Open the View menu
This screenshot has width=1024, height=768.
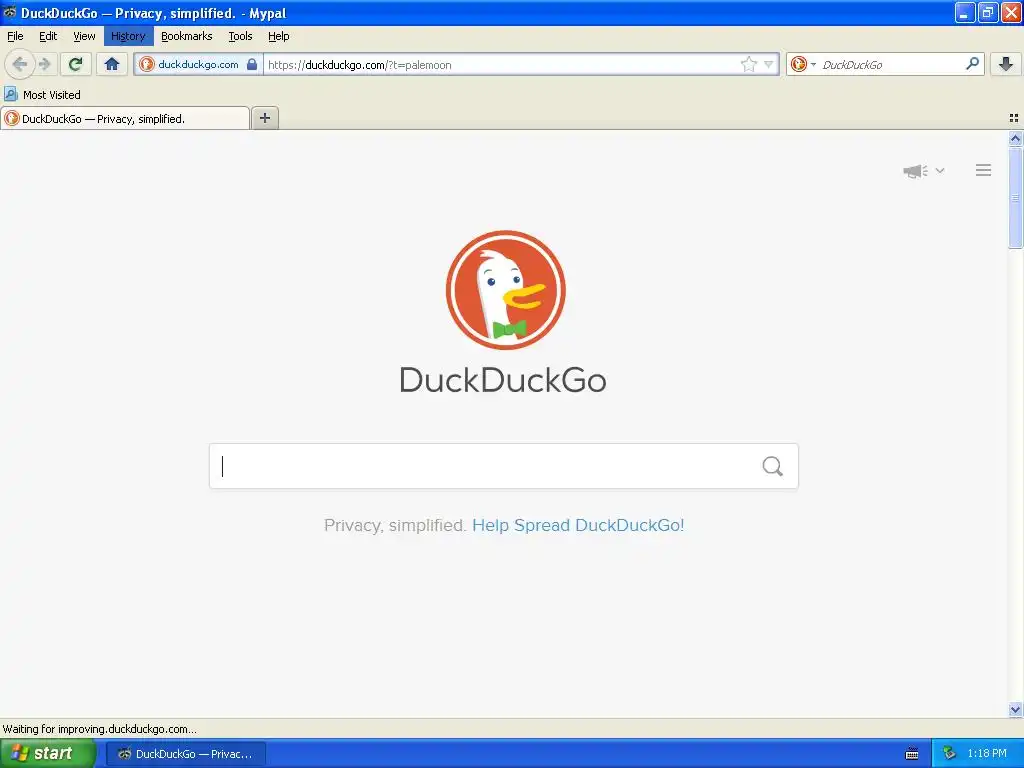[x=84, y=36]
